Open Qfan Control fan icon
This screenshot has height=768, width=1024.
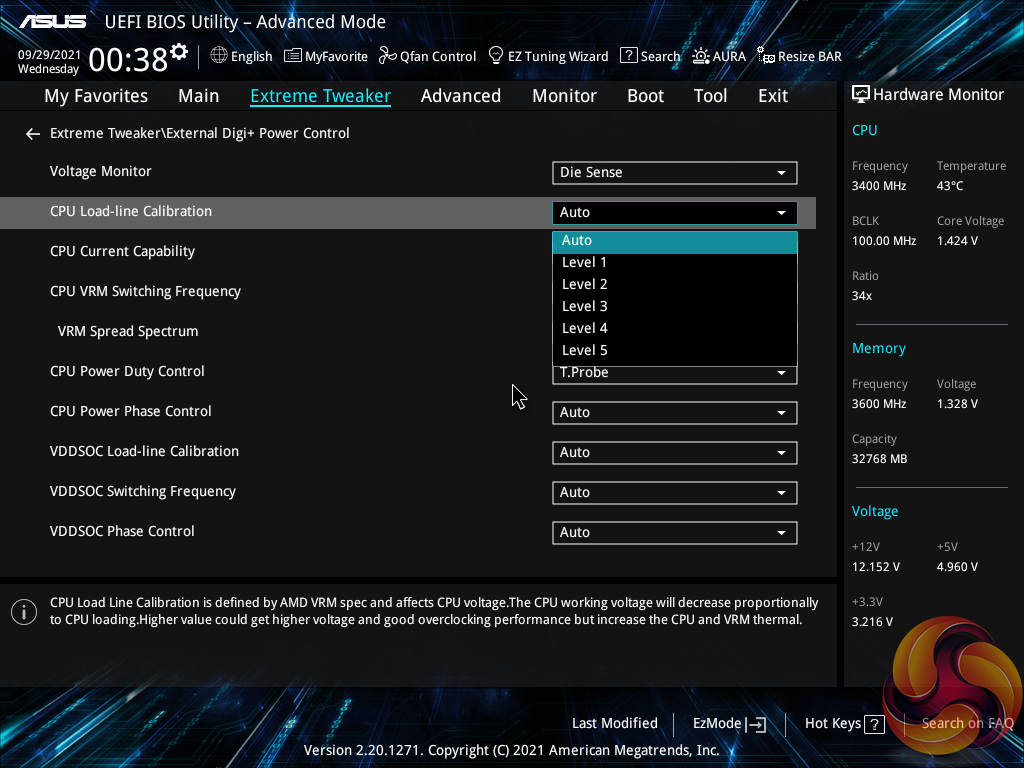(387, 56)
